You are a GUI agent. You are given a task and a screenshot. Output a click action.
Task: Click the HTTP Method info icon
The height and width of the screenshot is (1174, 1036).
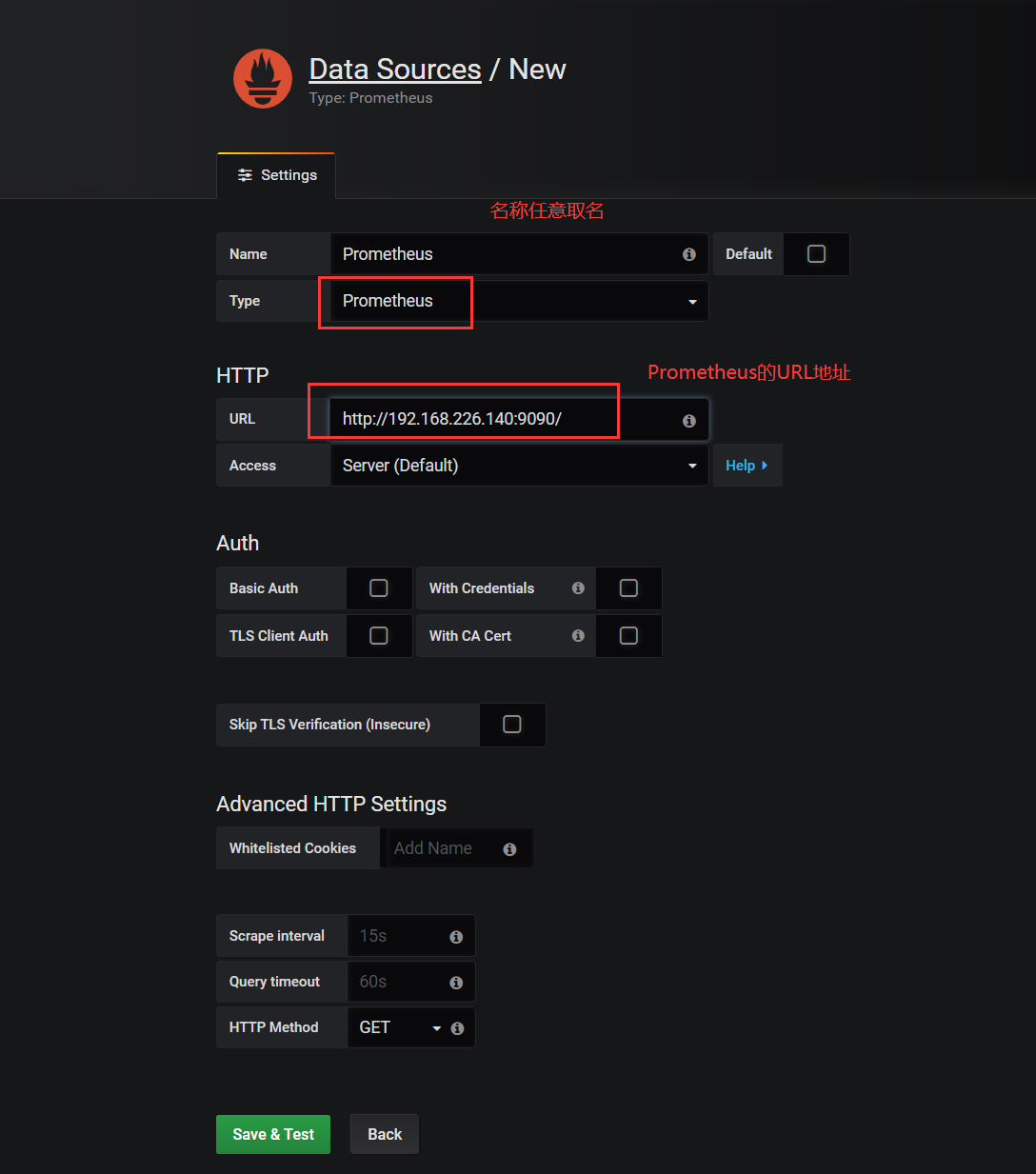pyautogui.click(x=457, y=1028)
